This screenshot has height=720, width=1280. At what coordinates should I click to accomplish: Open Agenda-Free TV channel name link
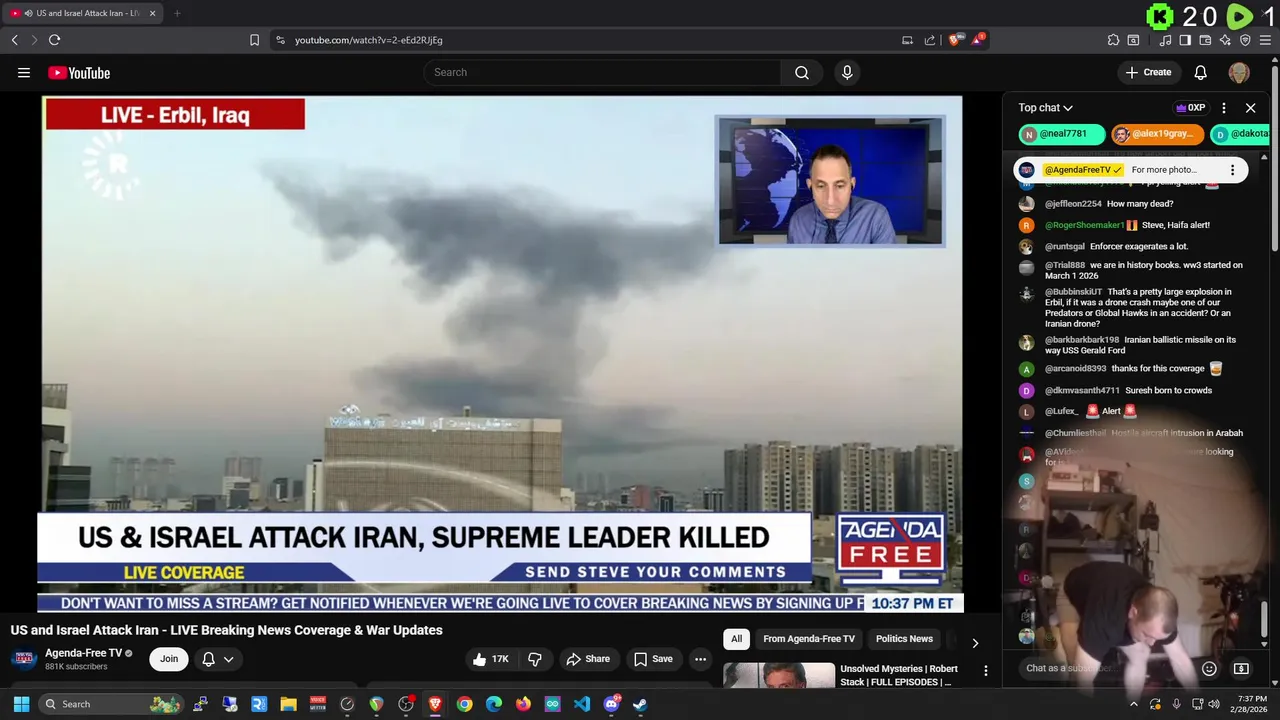tap(83, 653)
